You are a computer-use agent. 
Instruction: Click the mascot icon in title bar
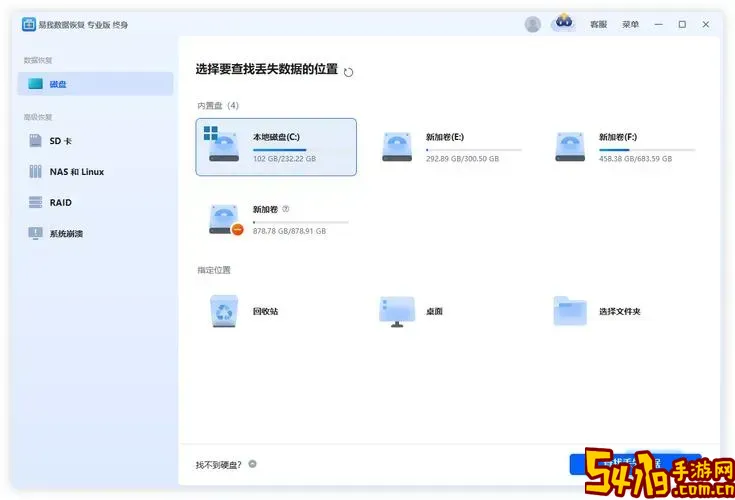[564, 22]
